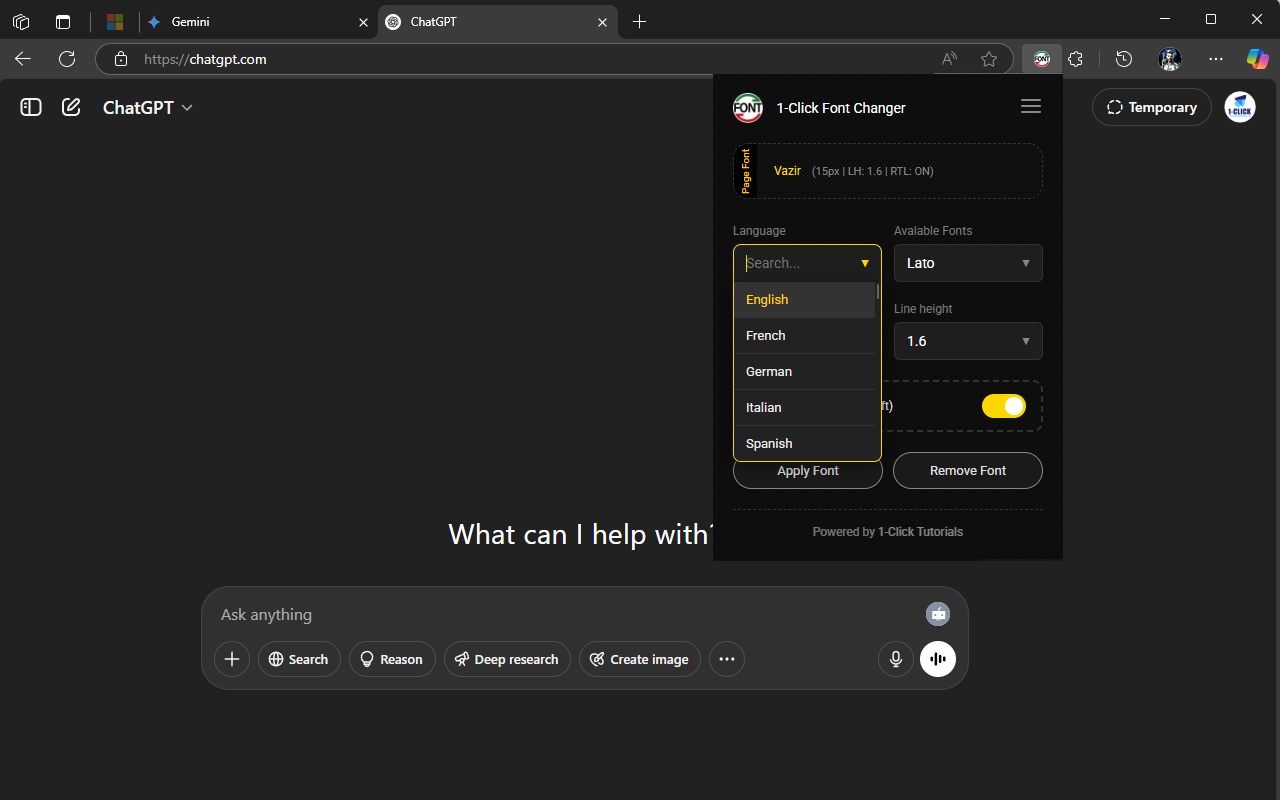Image resolution: width=1280 pixels, height=800 pixels.
Task: Click the Edge profile avatar in toolbar
Action: click(x=1170, y=59)
